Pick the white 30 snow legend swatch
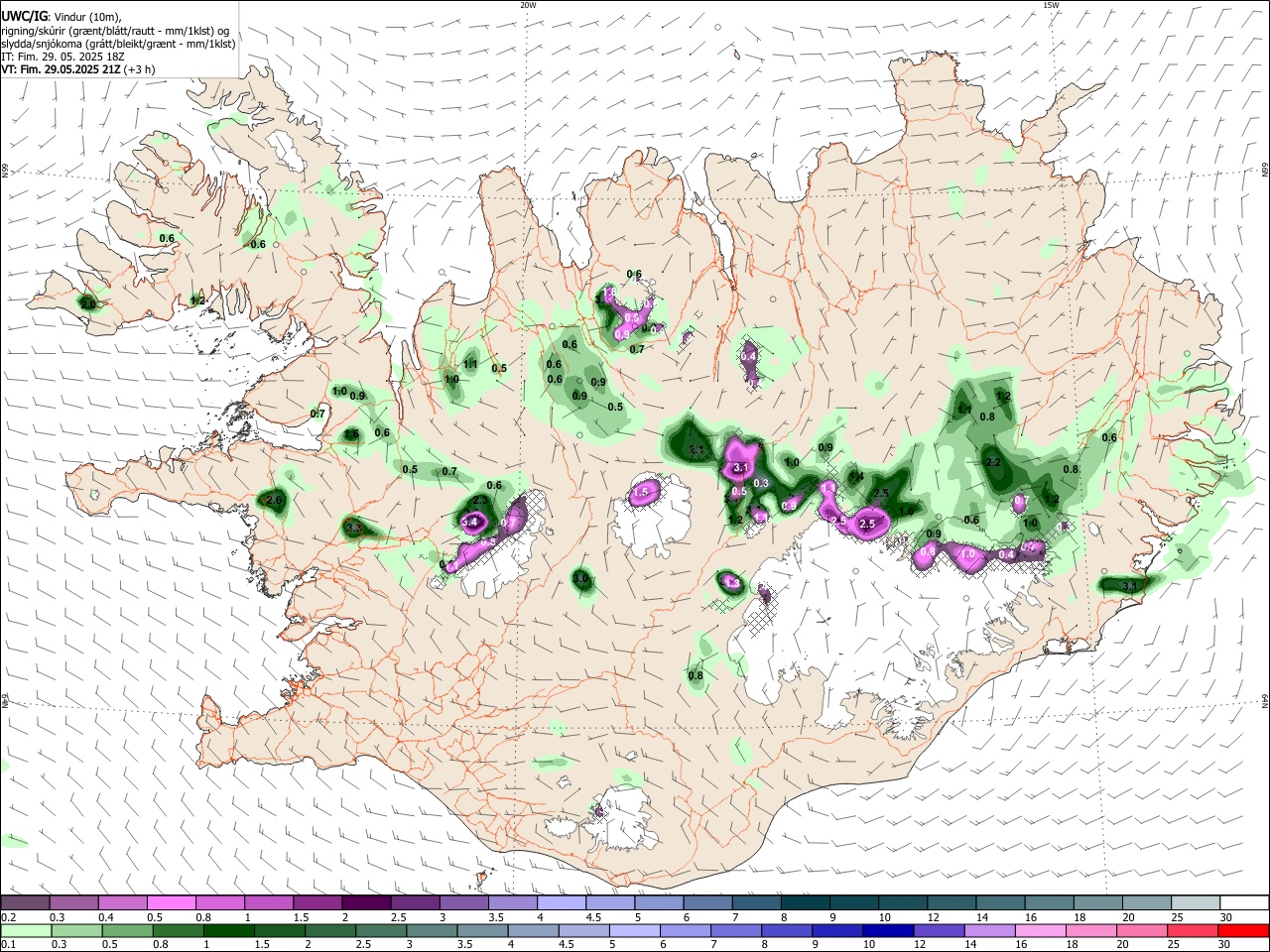The width and height of the screenshot is (1270, 952). (x=1244, y=902)
